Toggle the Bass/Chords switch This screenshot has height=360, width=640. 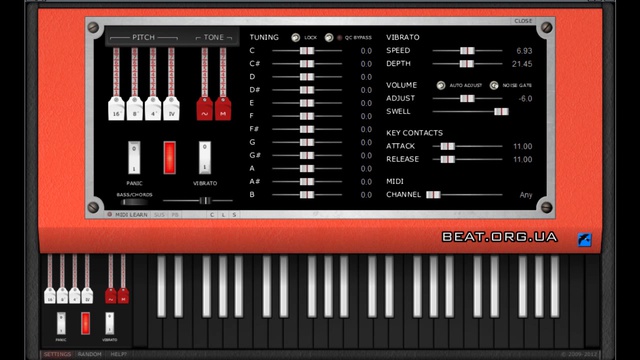134,202
